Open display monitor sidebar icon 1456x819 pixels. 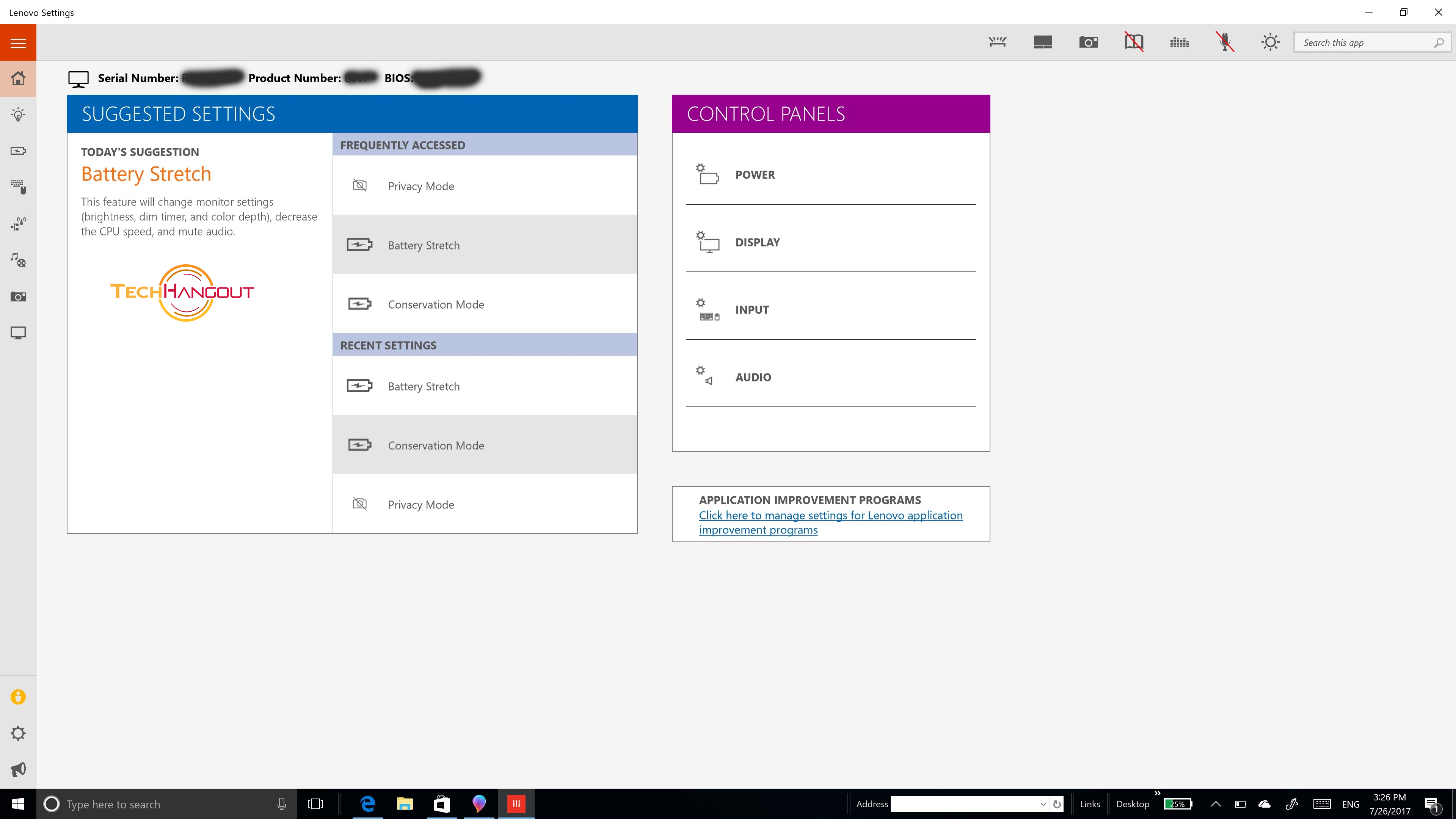point(18,333)
